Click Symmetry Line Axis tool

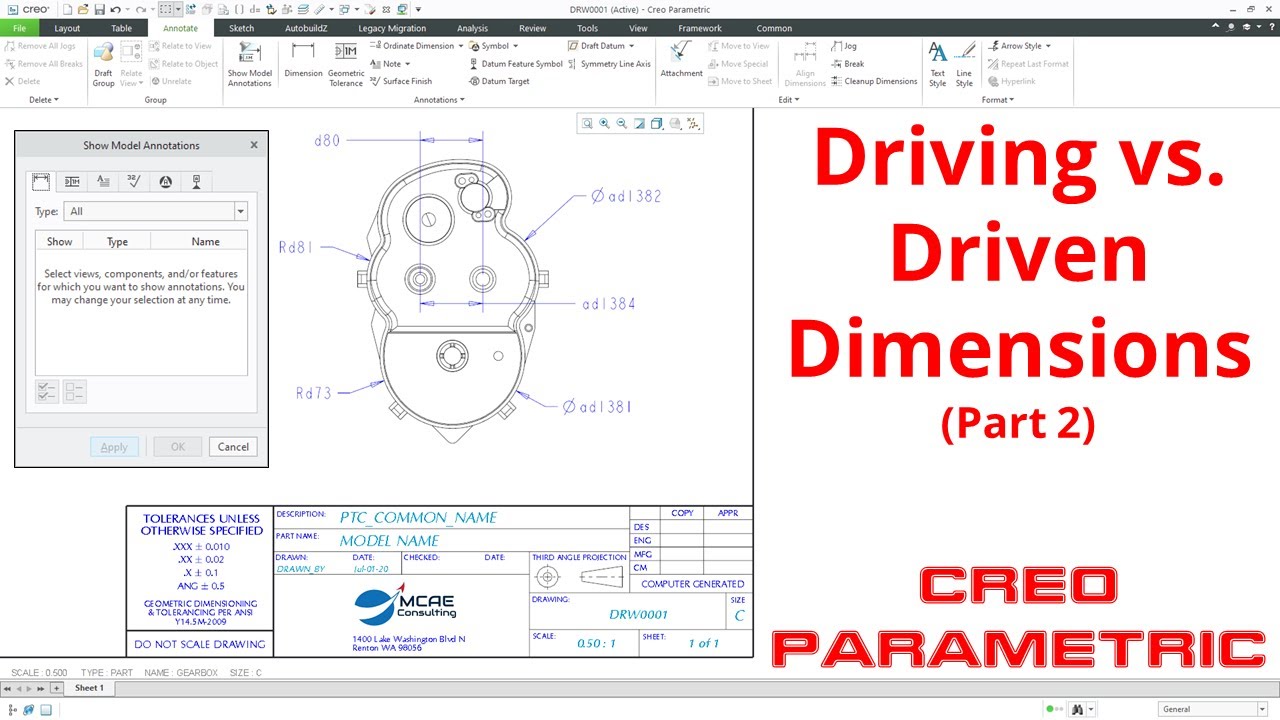(x=609, y=63)
